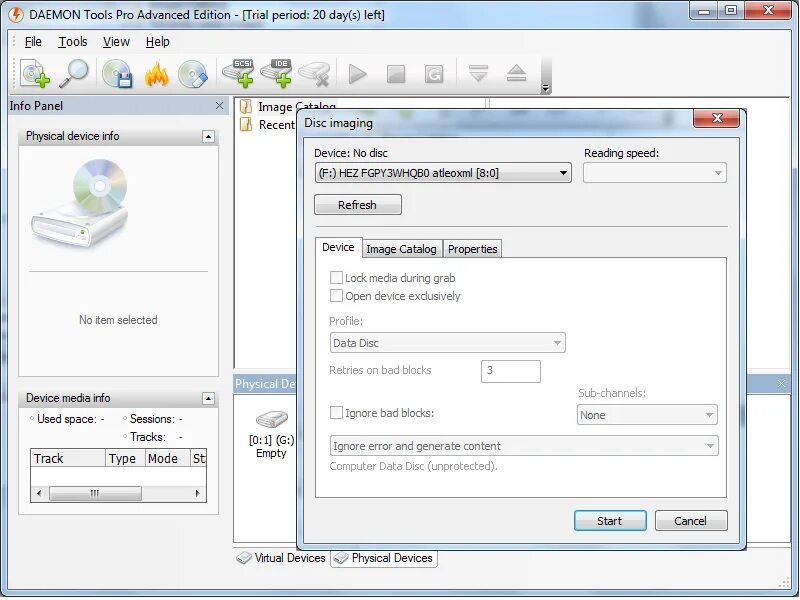Click the Refresh button
Image resolution: width=800 pixels, height=600 pixels.
tap(358, 205)
